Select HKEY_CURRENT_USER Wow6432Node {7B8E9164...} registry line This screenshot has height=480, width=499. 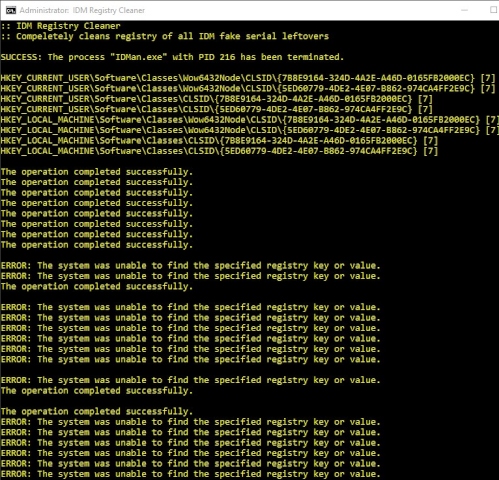(248, 78)
